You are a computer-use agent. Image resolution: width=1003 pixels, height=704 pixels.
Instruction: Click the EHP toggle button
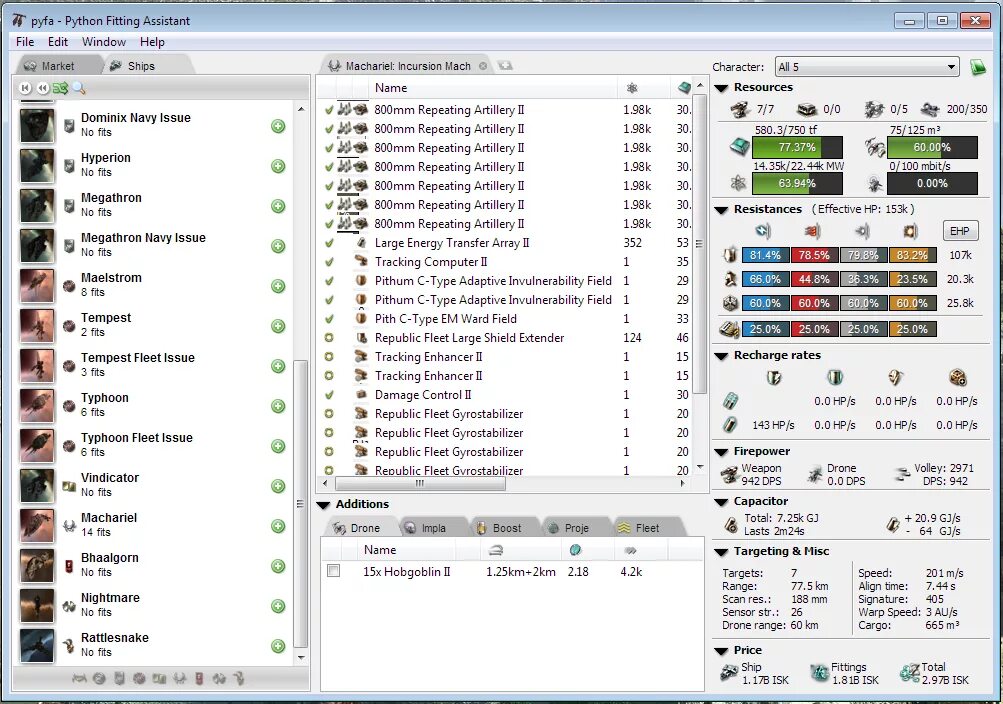click(960, 231)
